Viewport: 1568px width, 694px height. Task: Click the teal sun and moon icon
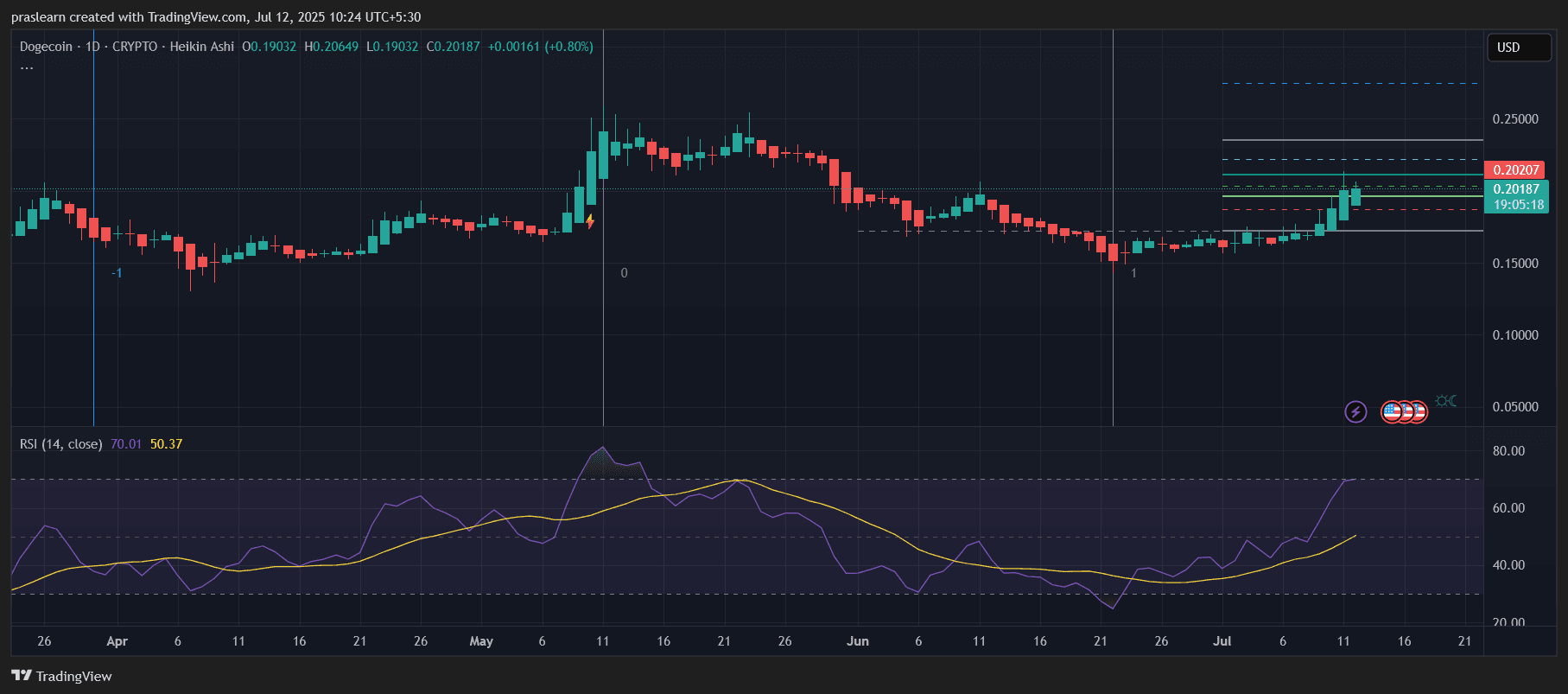pos(1445,401)
